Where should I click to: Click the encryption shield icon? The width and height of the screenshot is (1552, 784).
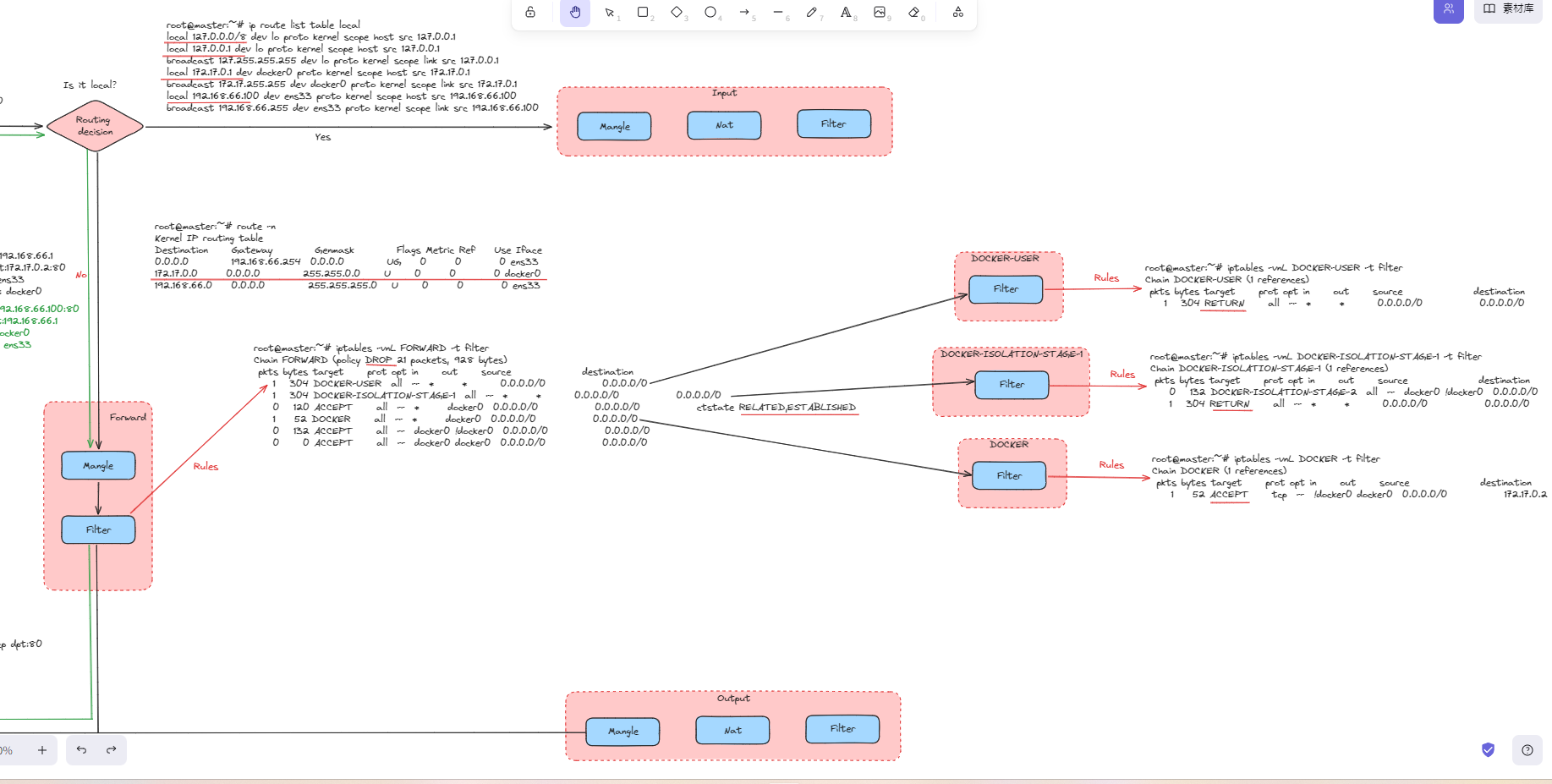1489,750
